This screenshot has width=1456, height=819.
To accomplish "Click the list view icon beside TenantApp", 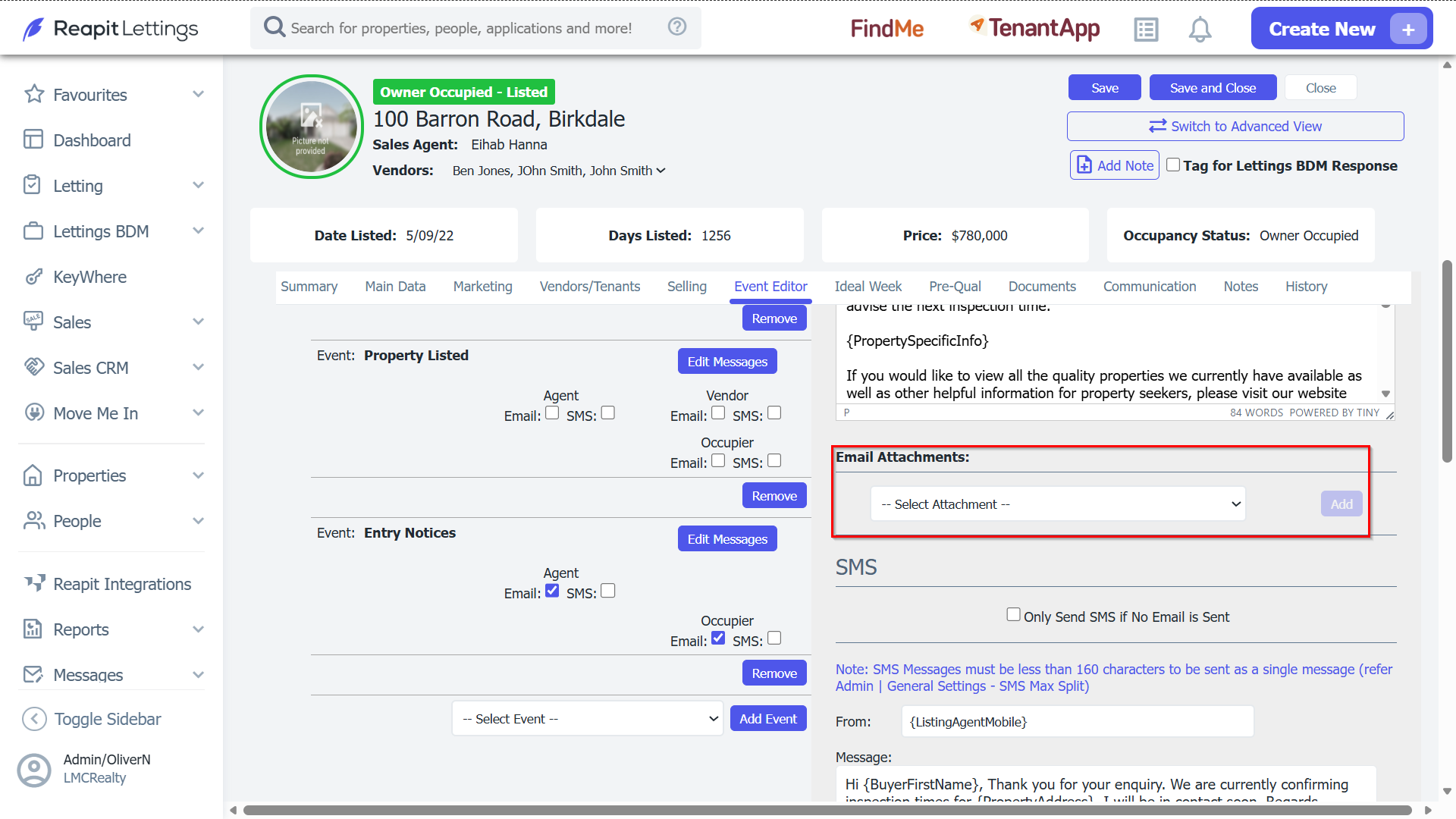I will click(1146, 30).
